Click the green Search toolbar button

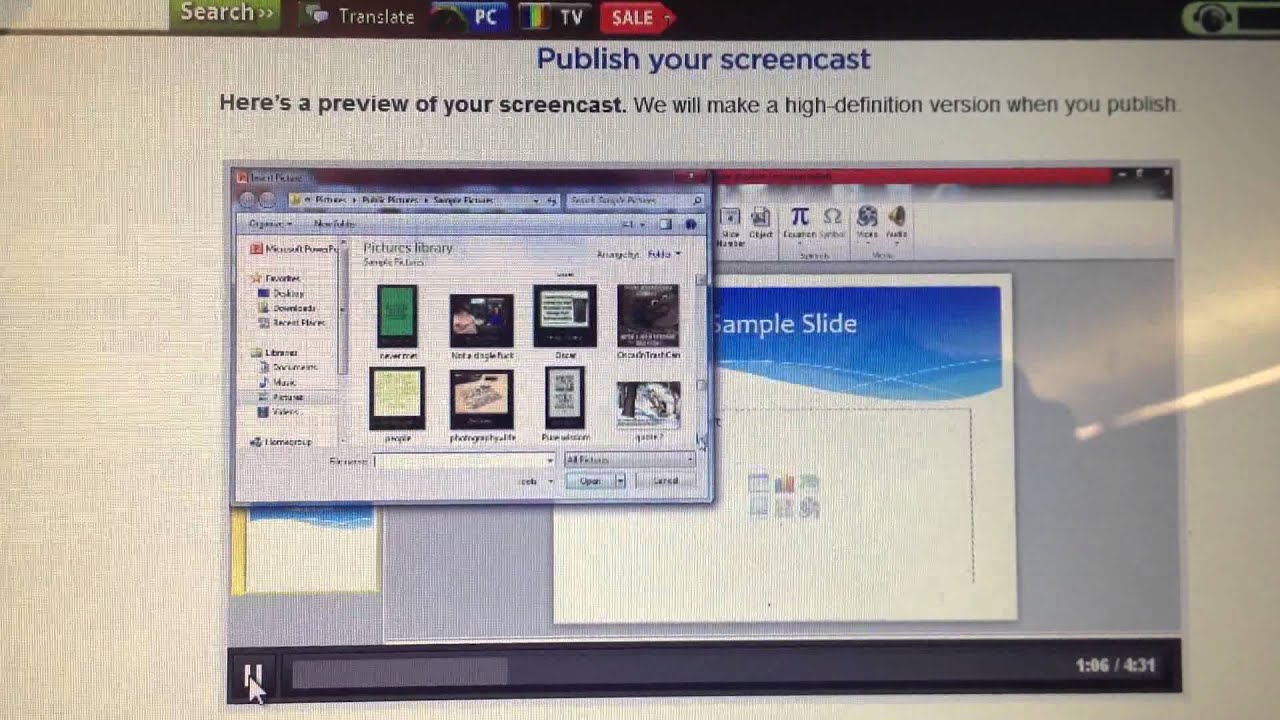(x=226, y=13)
